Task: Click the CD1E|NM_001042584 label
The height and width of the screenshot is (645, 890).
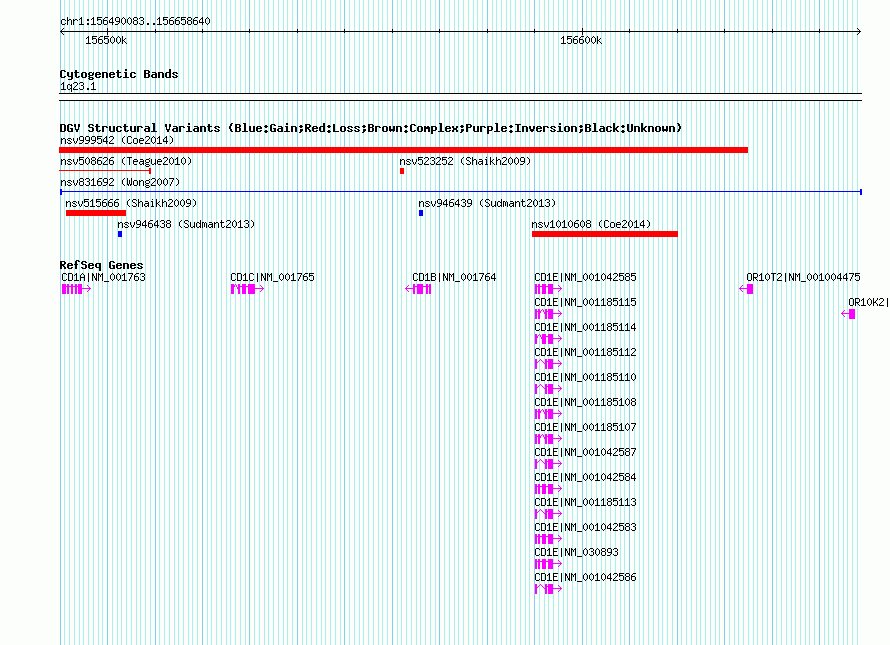Action: click(585, 477)
